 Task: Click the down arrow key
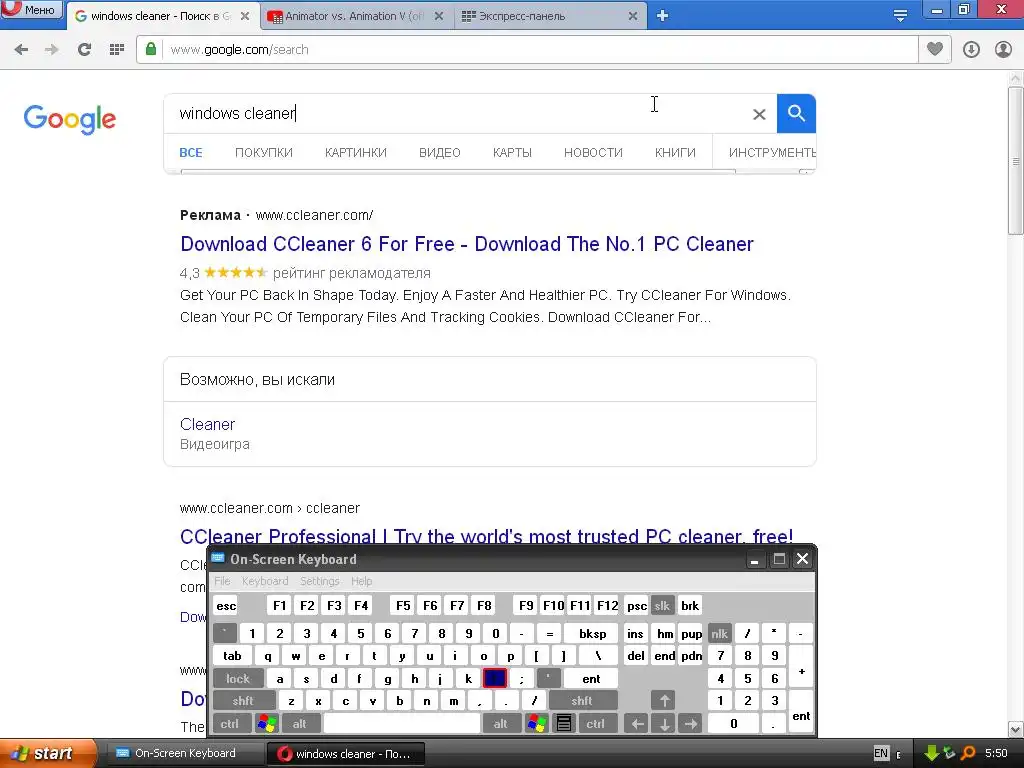(664, 724)
